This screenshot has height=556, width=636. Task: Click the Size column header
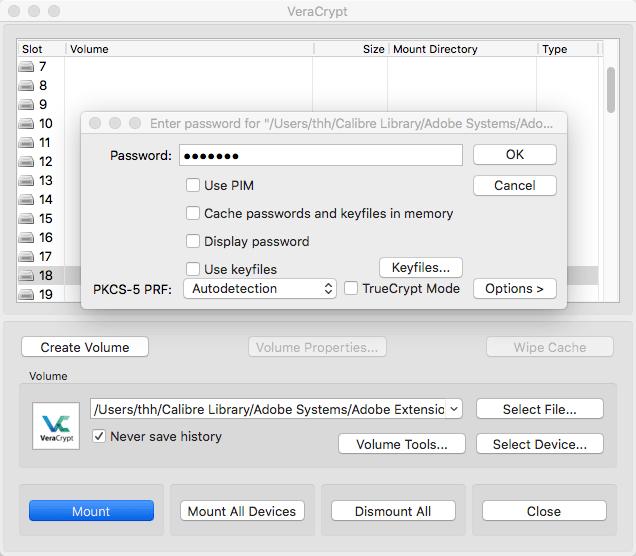351,49
